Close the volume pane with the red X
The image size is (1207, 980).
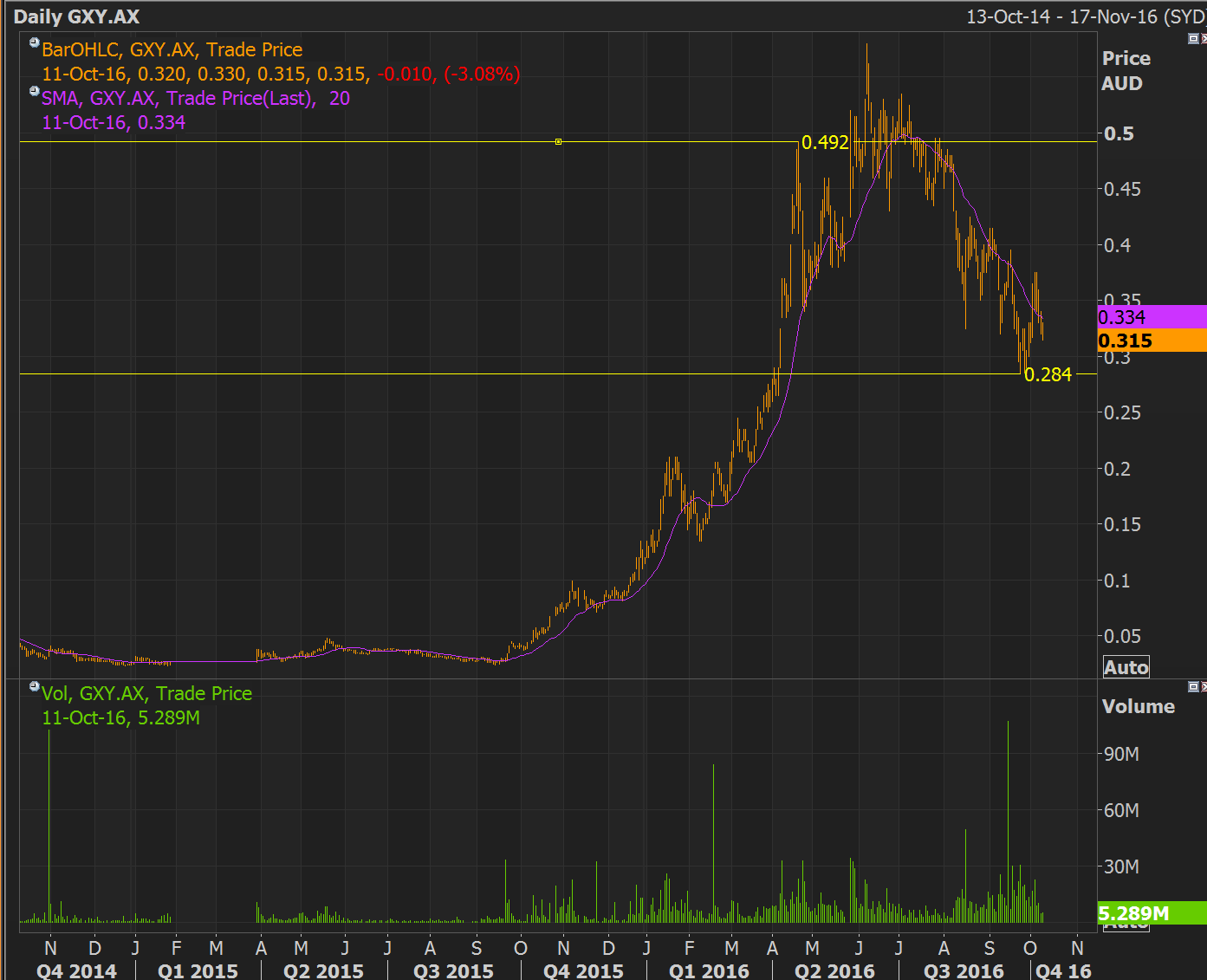(1204, 686)
